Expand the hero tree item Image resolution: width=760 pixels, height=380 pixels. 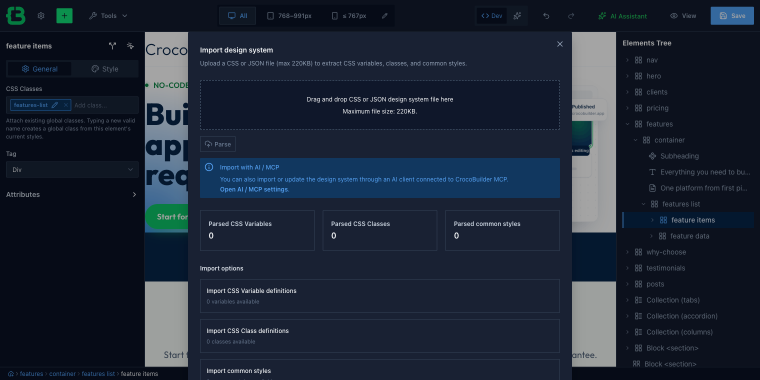tap(627, 76)
